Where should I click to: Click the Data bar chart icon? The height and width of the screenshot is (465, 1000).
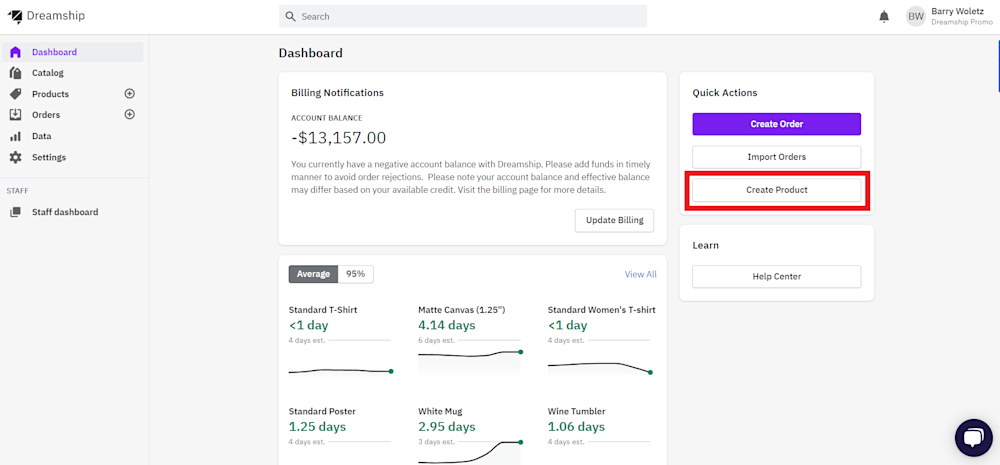coord(15,137)
